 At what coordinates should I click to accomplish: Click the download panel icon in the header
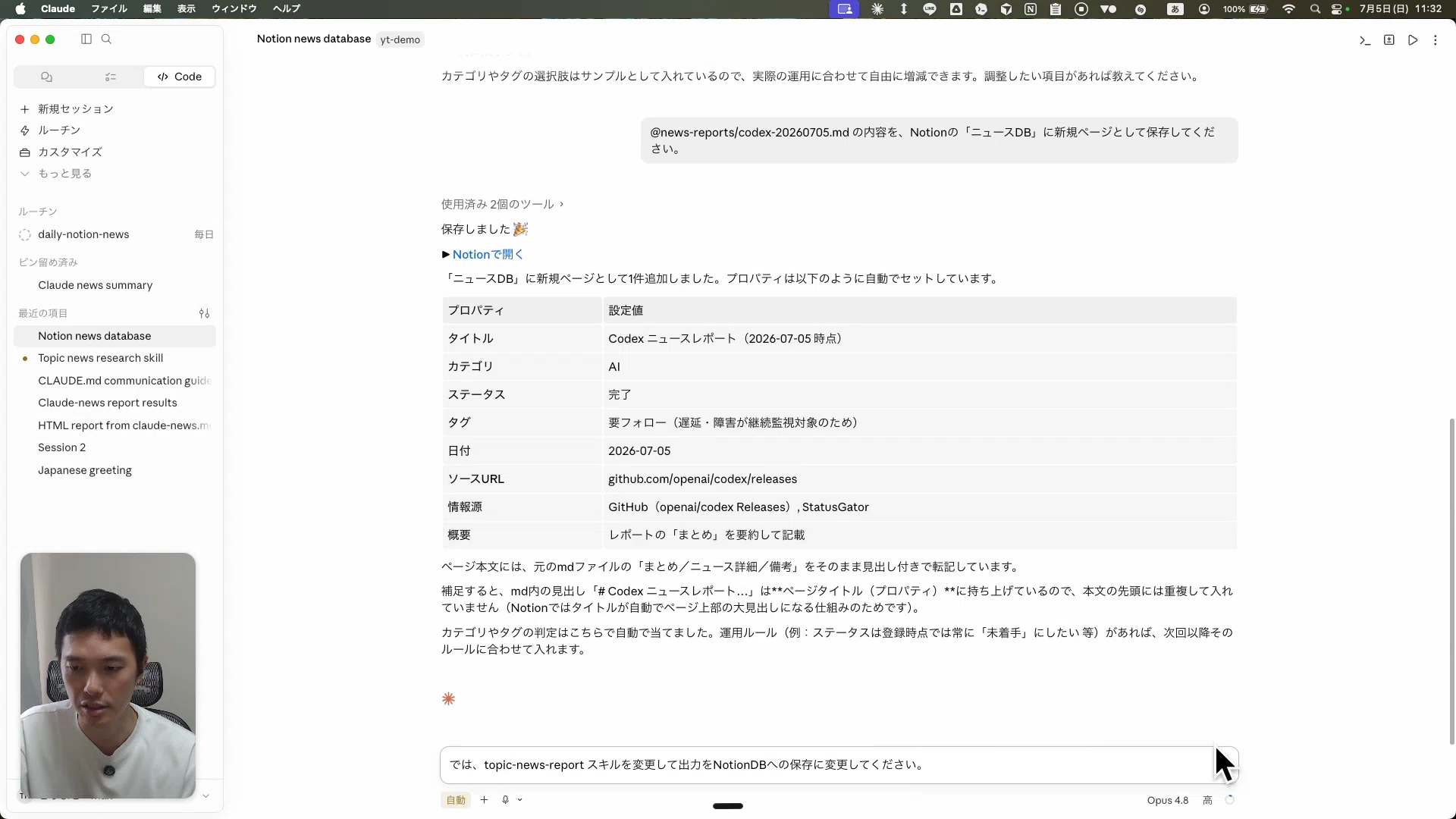point(1389,40)
